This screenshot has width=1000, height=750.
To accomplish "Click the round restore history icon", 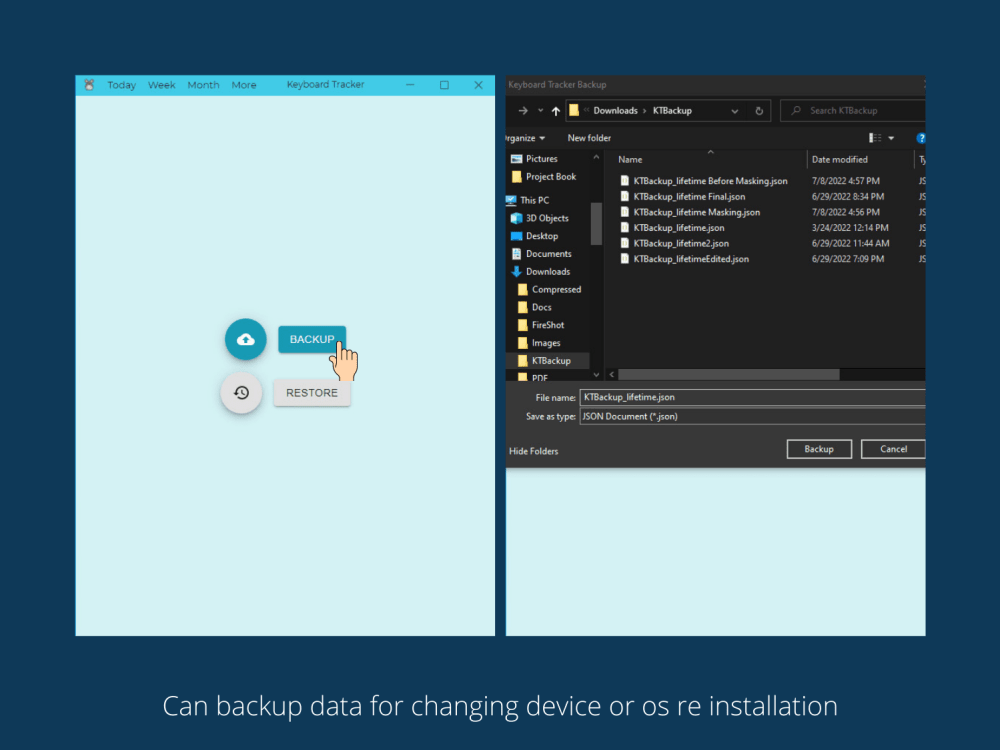I will [x=241, y=393].
